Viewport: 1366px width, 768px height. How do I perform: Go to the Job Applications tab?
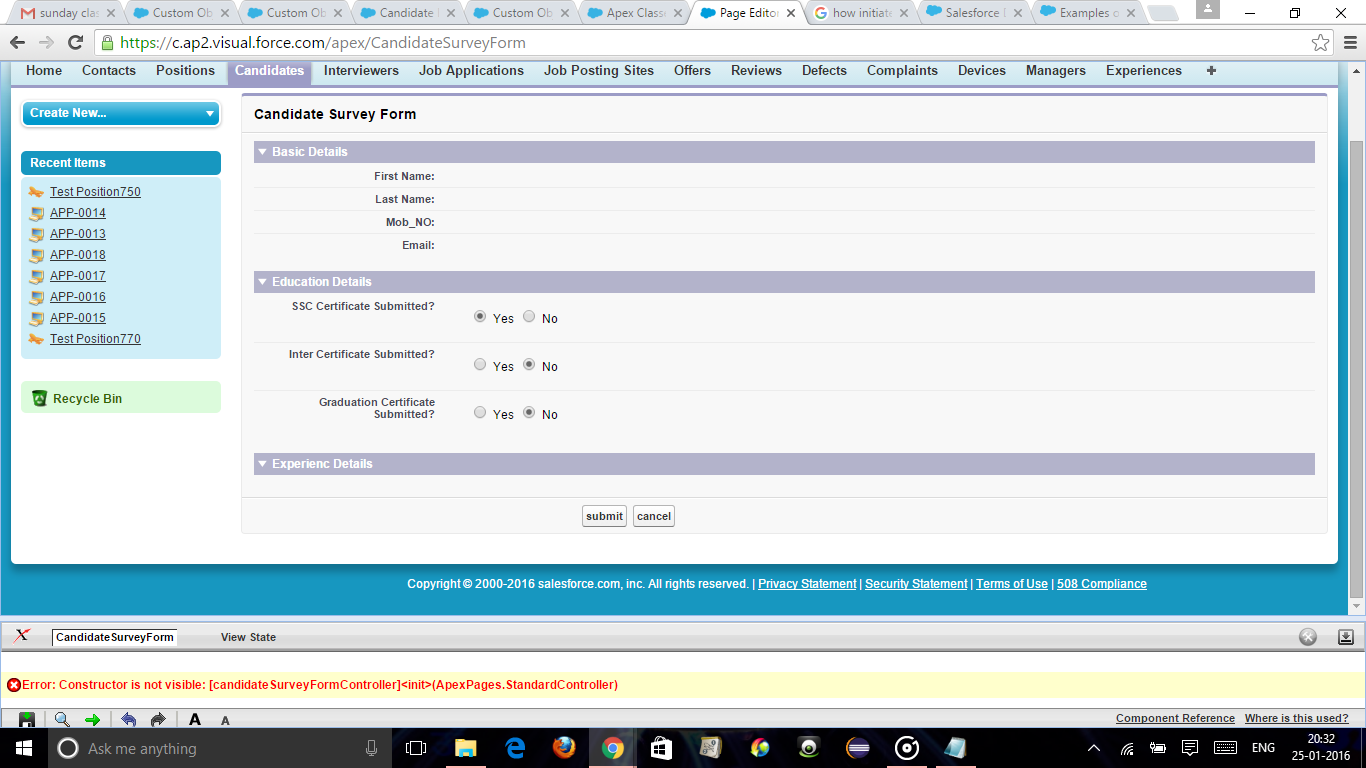tap(471, 71)
